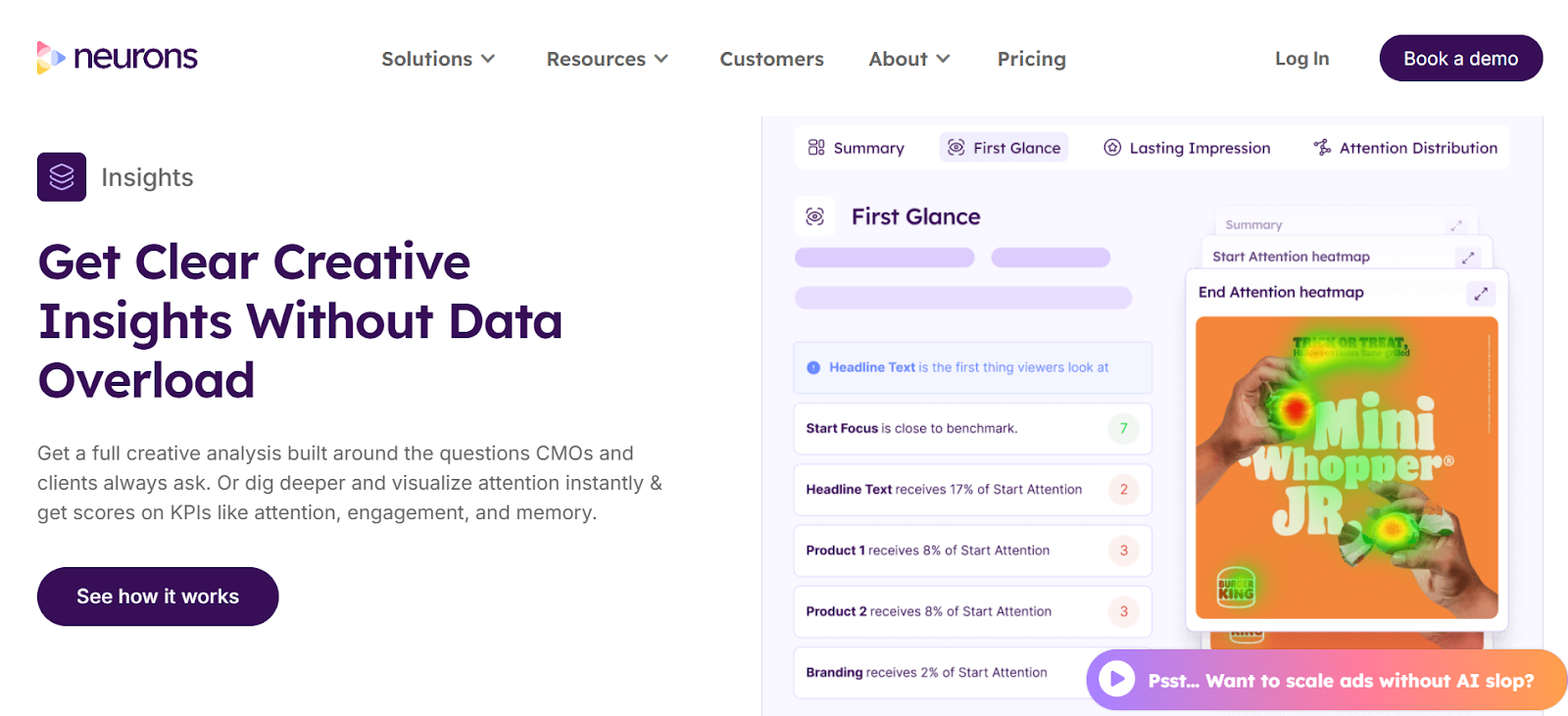The width and height of the screenshot is (1568, 716).
Task: Click the Customers menu item
Action: point(771,59)
